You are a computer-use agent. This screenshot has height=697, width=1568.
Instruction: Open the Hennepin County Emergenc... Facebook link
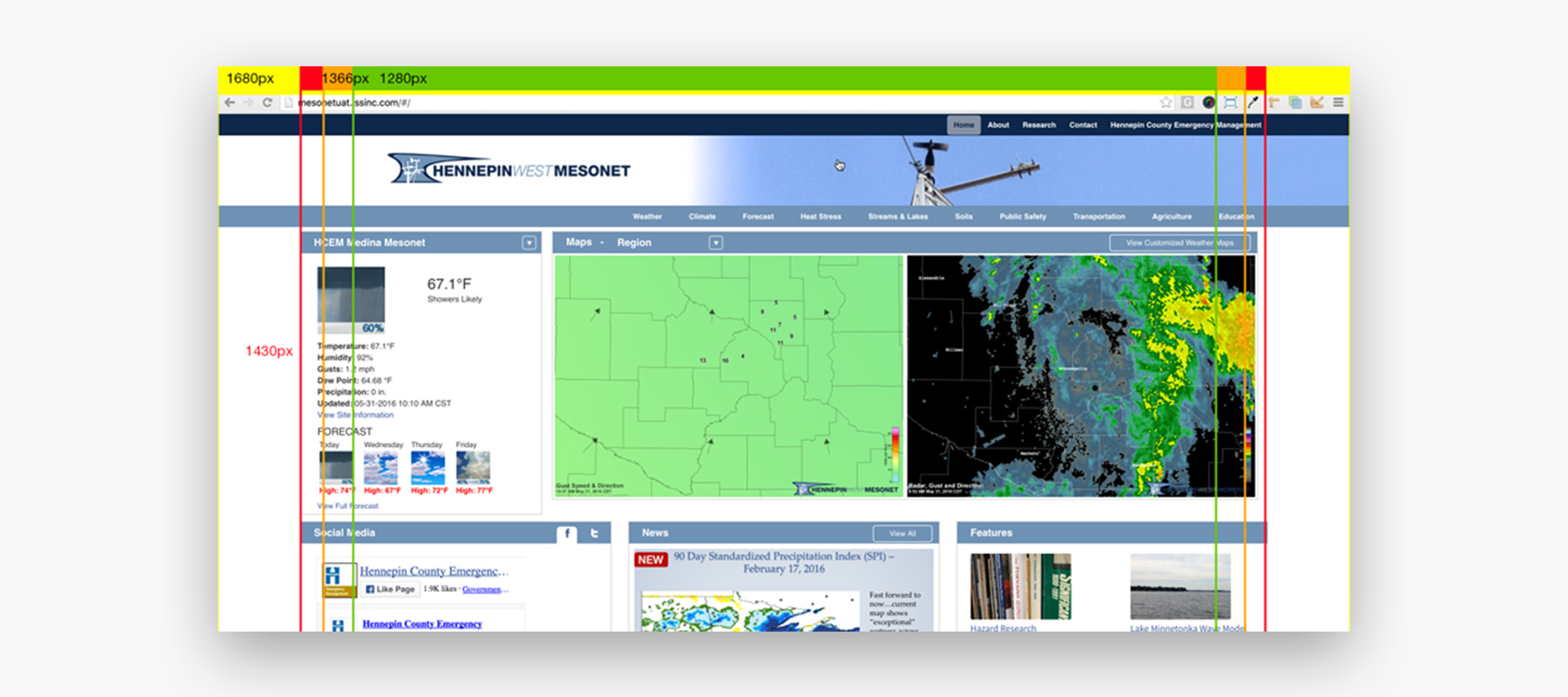tap(434, 572)
